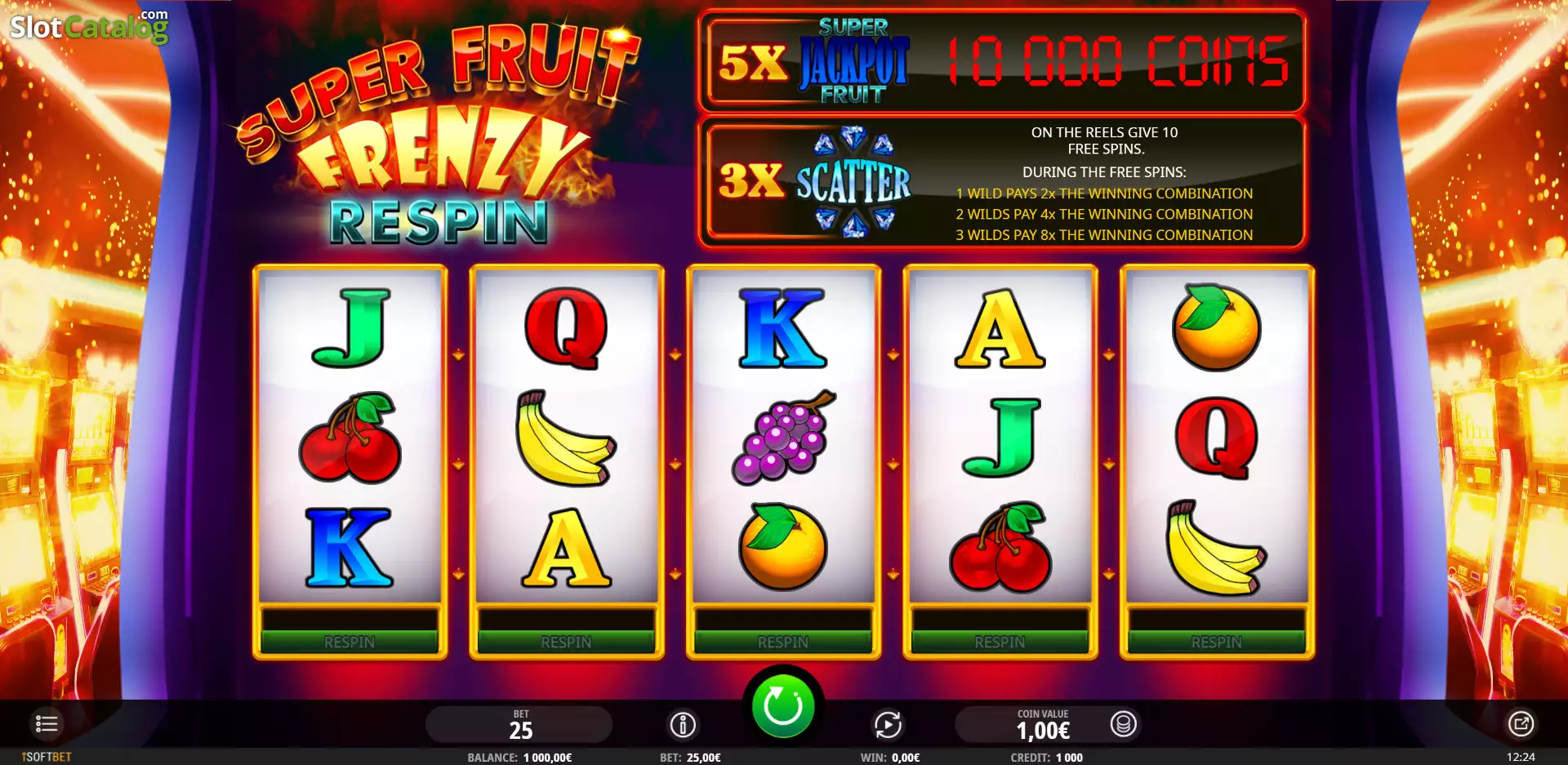This screenshot has width=1568, height=765.
Task: Click the green spin button
Action: [783, 705]
